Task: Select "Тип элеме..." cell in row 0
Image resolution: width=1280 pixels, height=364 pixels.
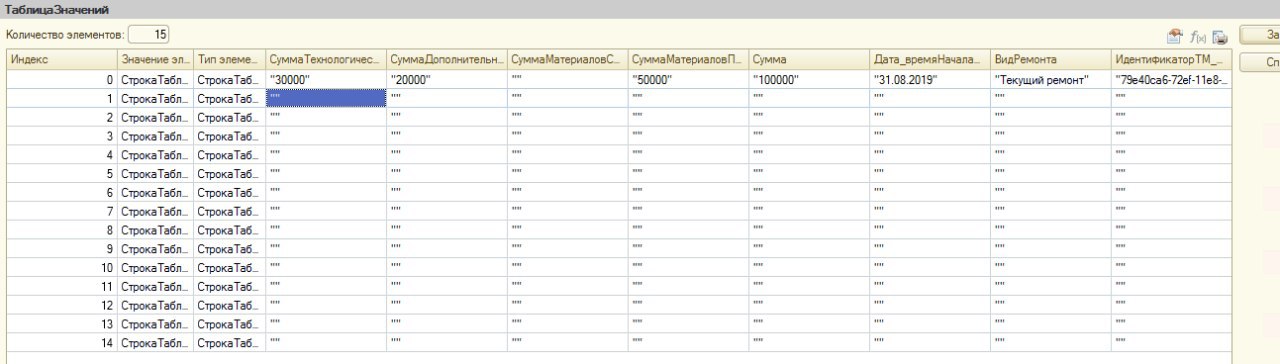Action: tap(230, 79)
